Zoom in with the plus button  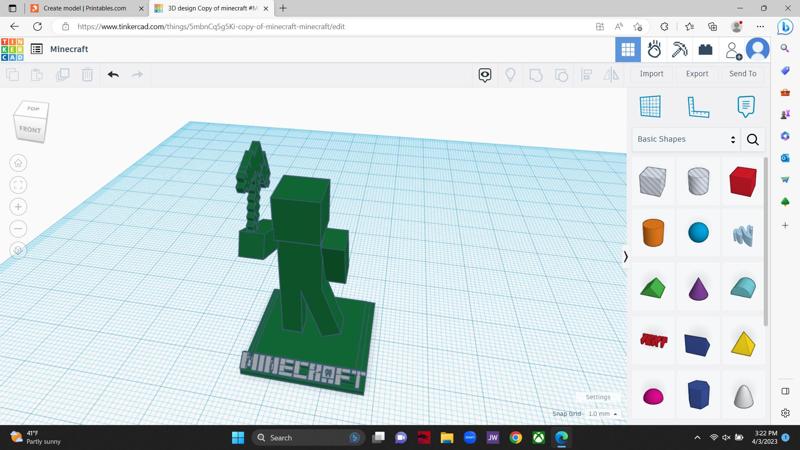click(18, 207)
